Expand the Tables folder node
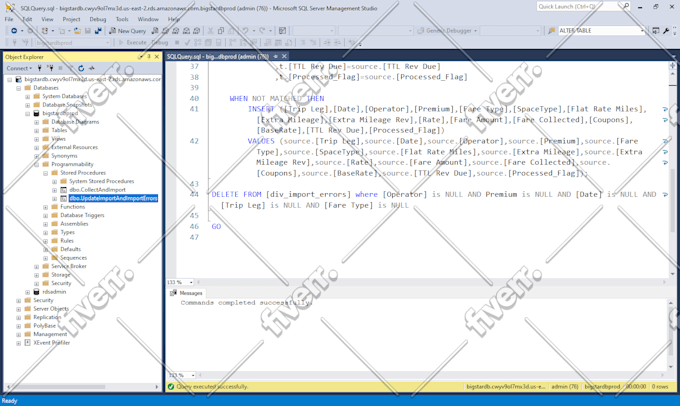The image size is (680, 406). [36, 131]
